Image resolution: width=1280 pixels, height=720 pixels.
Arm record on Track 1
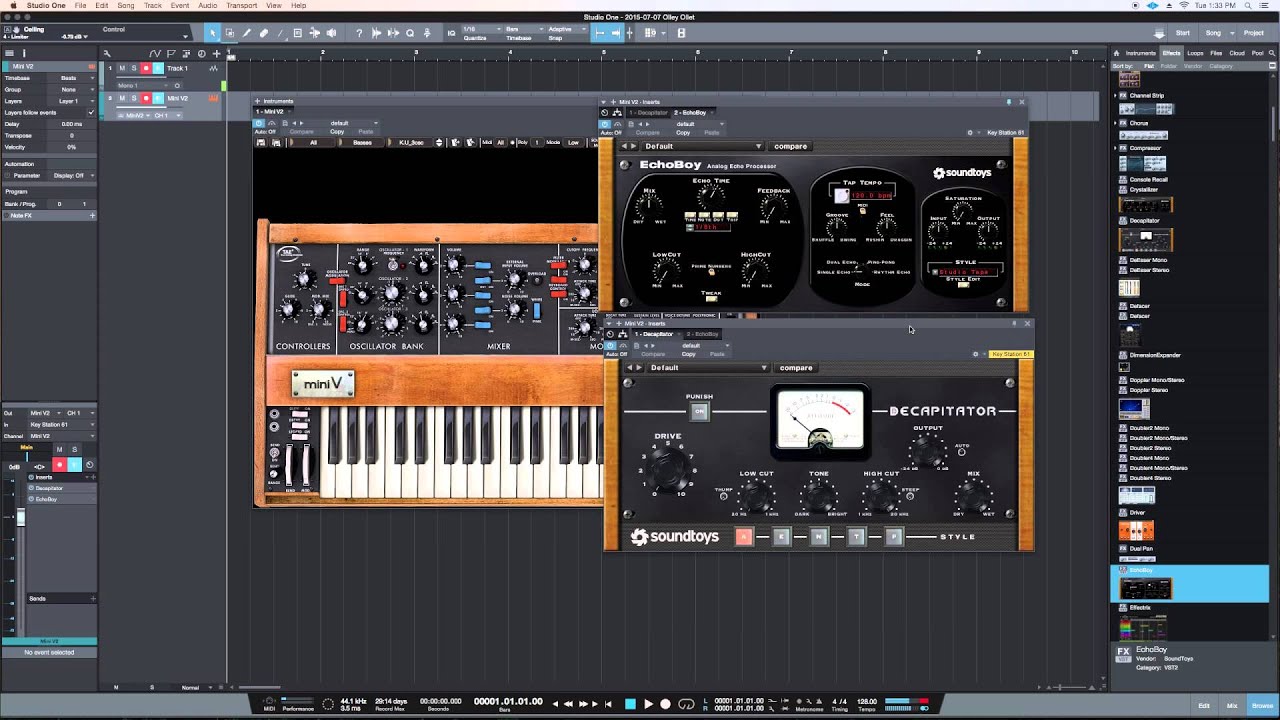tap(146, 68)
